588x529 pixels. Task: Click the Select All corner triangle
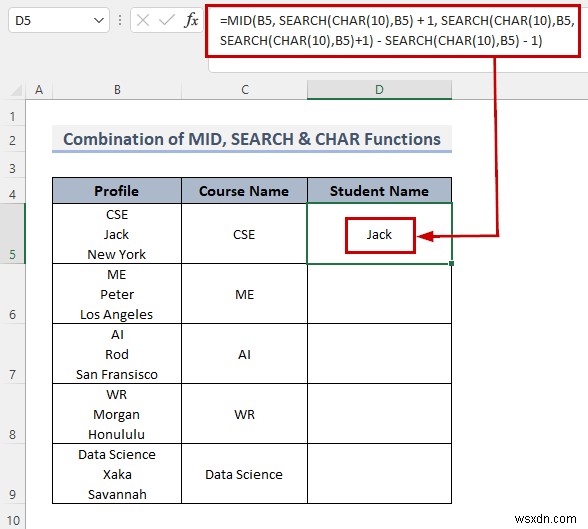[x=16, y=90]
